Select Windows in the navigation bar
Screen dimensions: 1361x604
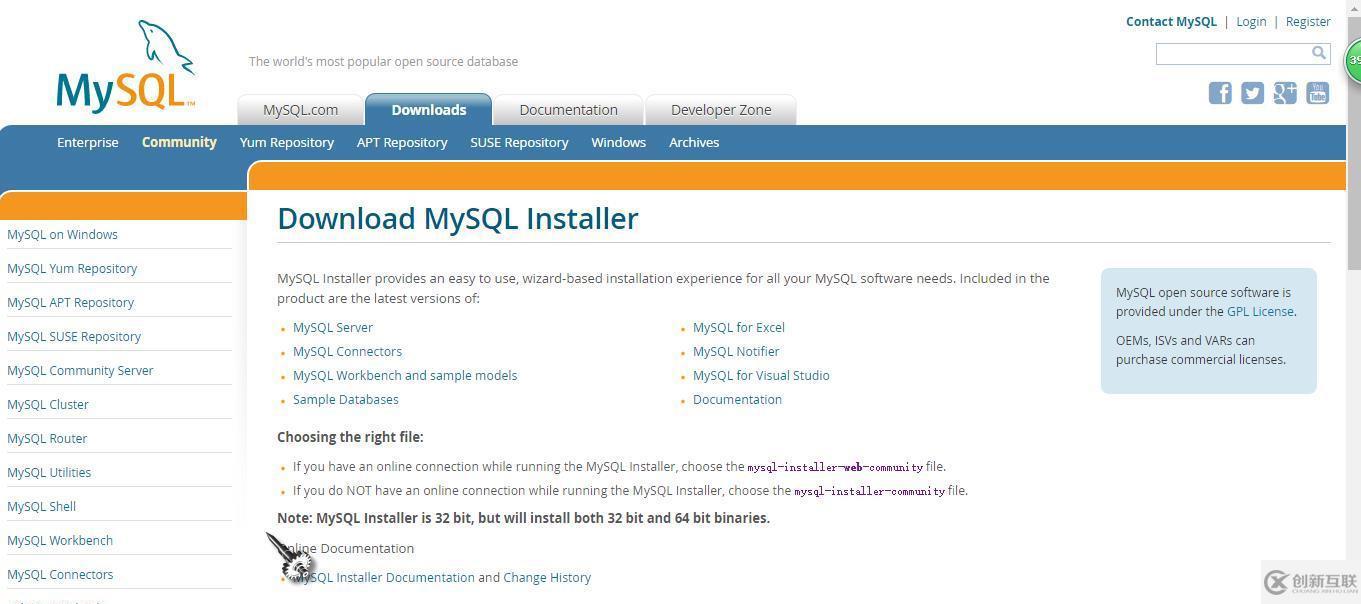[x=618, y=142]
